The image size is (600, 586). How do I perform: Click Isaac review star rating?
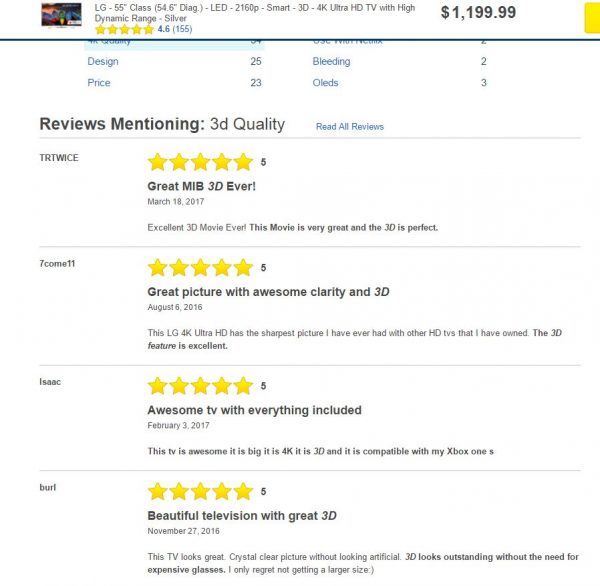point(201,386)
